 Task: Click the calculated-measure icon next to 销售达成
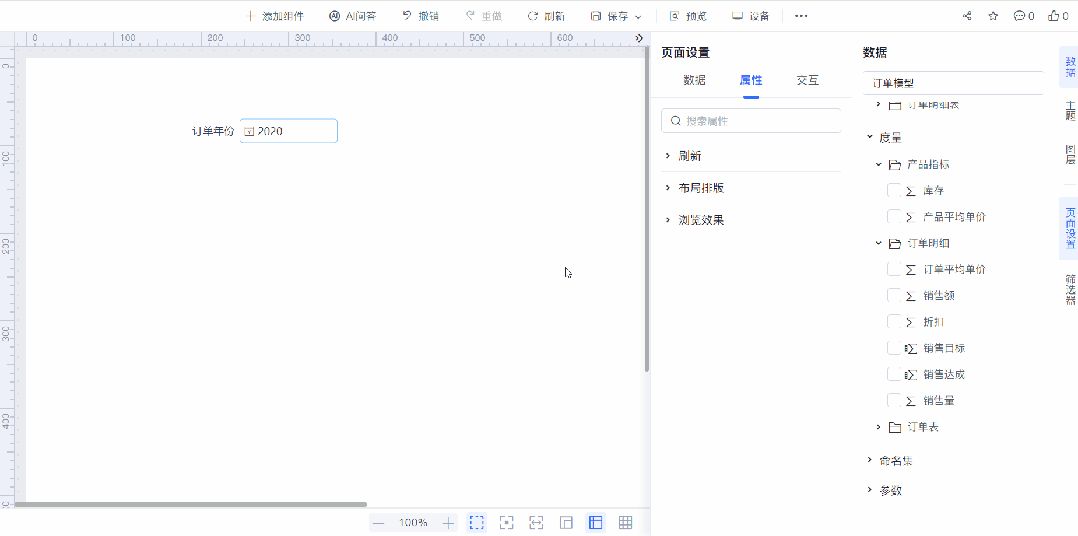pos(911,375)
